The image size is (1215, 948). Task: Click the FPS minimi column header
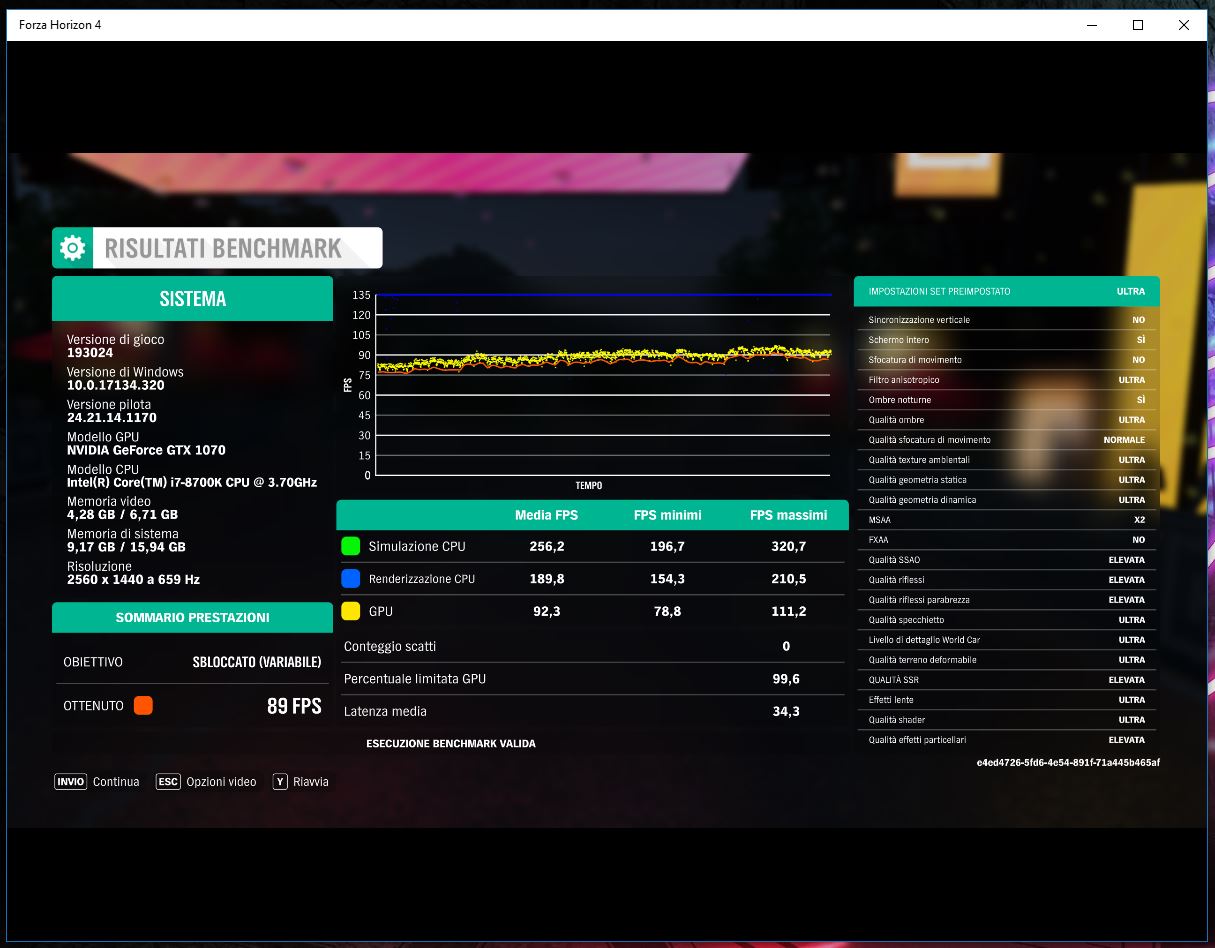tap(667, 515)
